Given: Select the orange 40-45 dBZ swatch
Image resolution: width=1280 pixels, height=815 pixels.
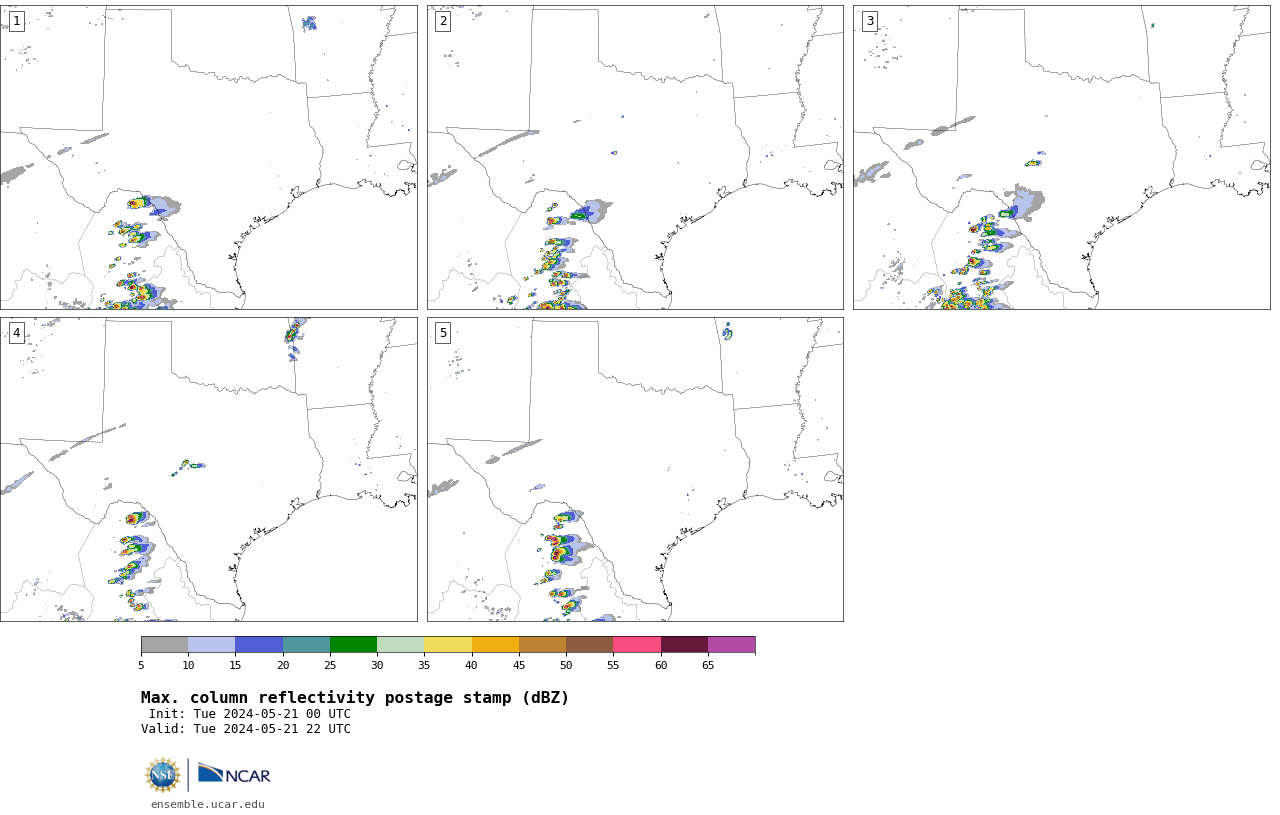Looking at the screenshot, I should coord(495,644).
